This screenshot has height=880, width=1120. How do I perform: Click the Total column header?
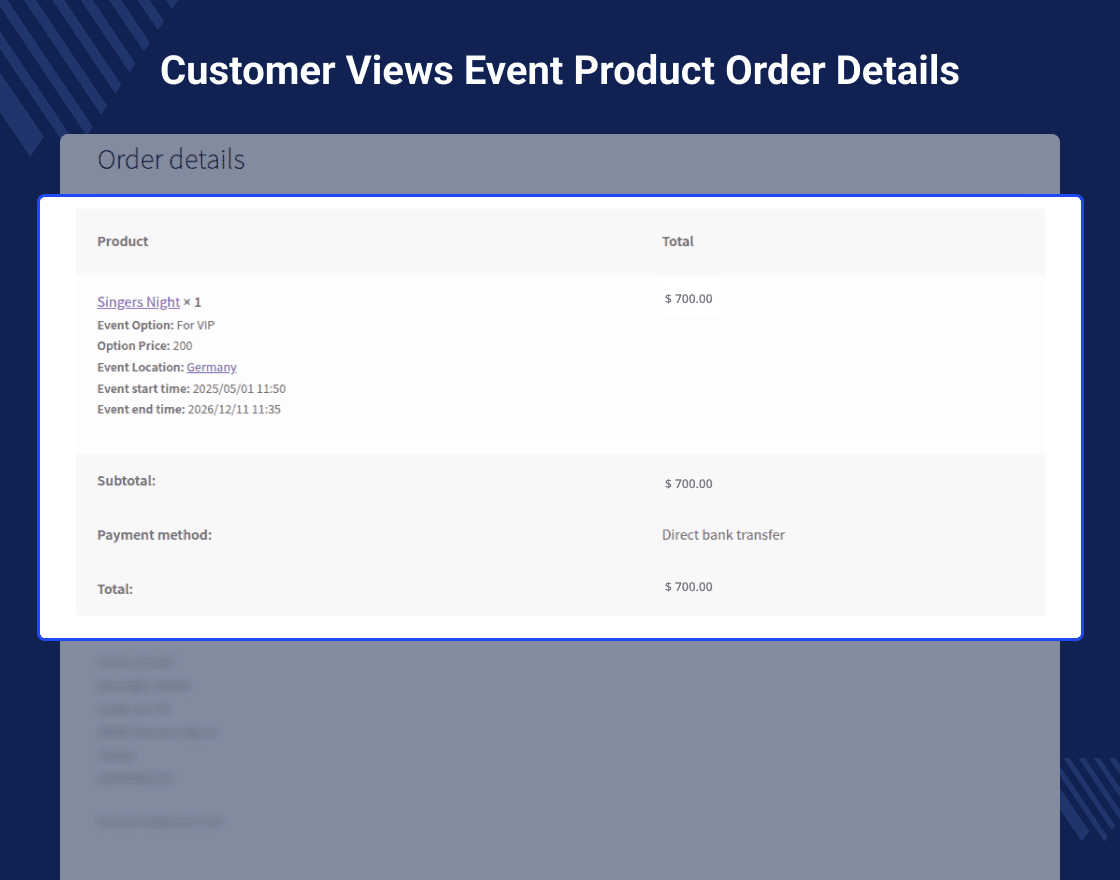tap(677, 241)
